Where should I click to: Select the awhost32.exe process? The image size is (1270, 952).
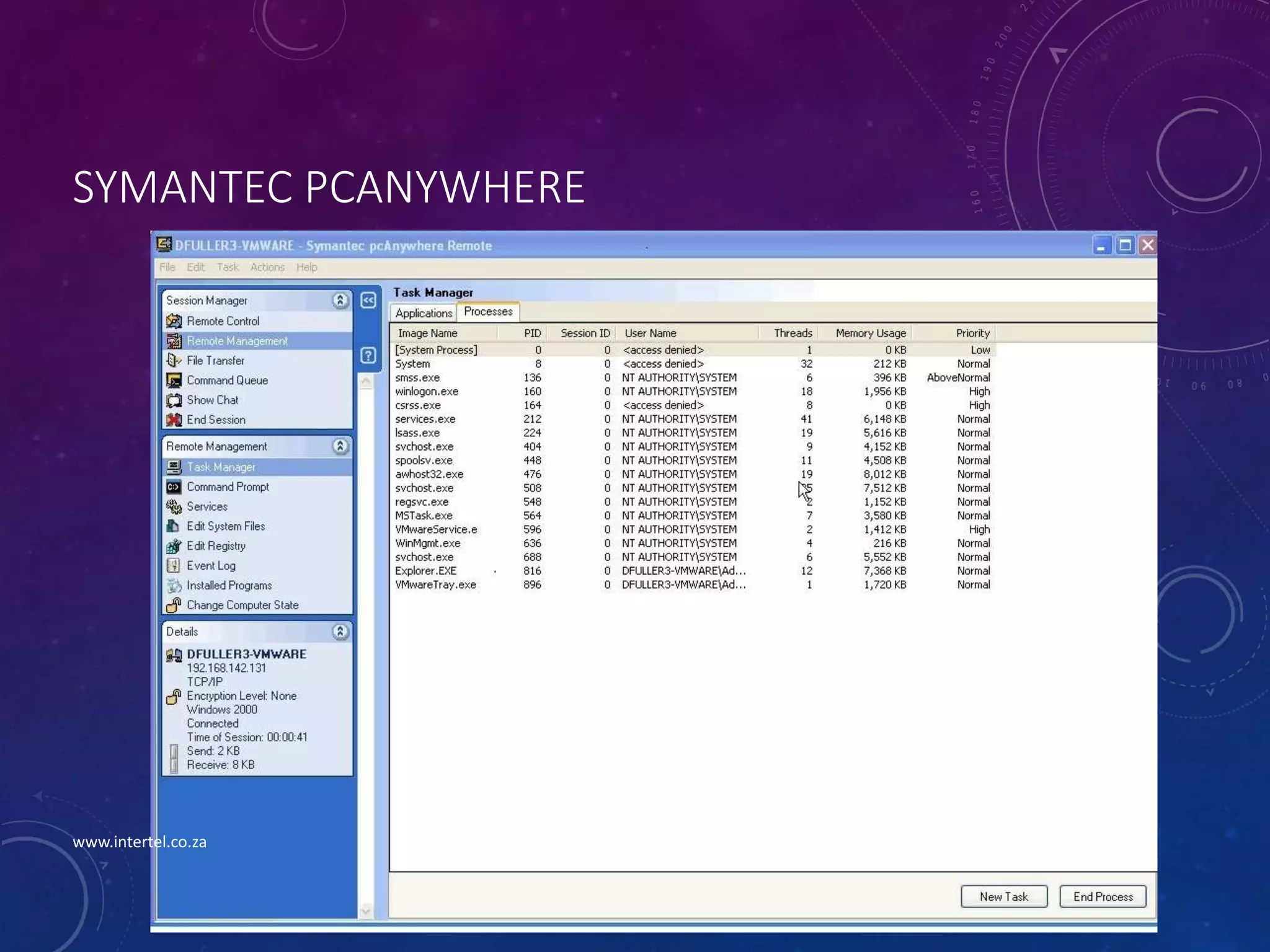(693, 474)
